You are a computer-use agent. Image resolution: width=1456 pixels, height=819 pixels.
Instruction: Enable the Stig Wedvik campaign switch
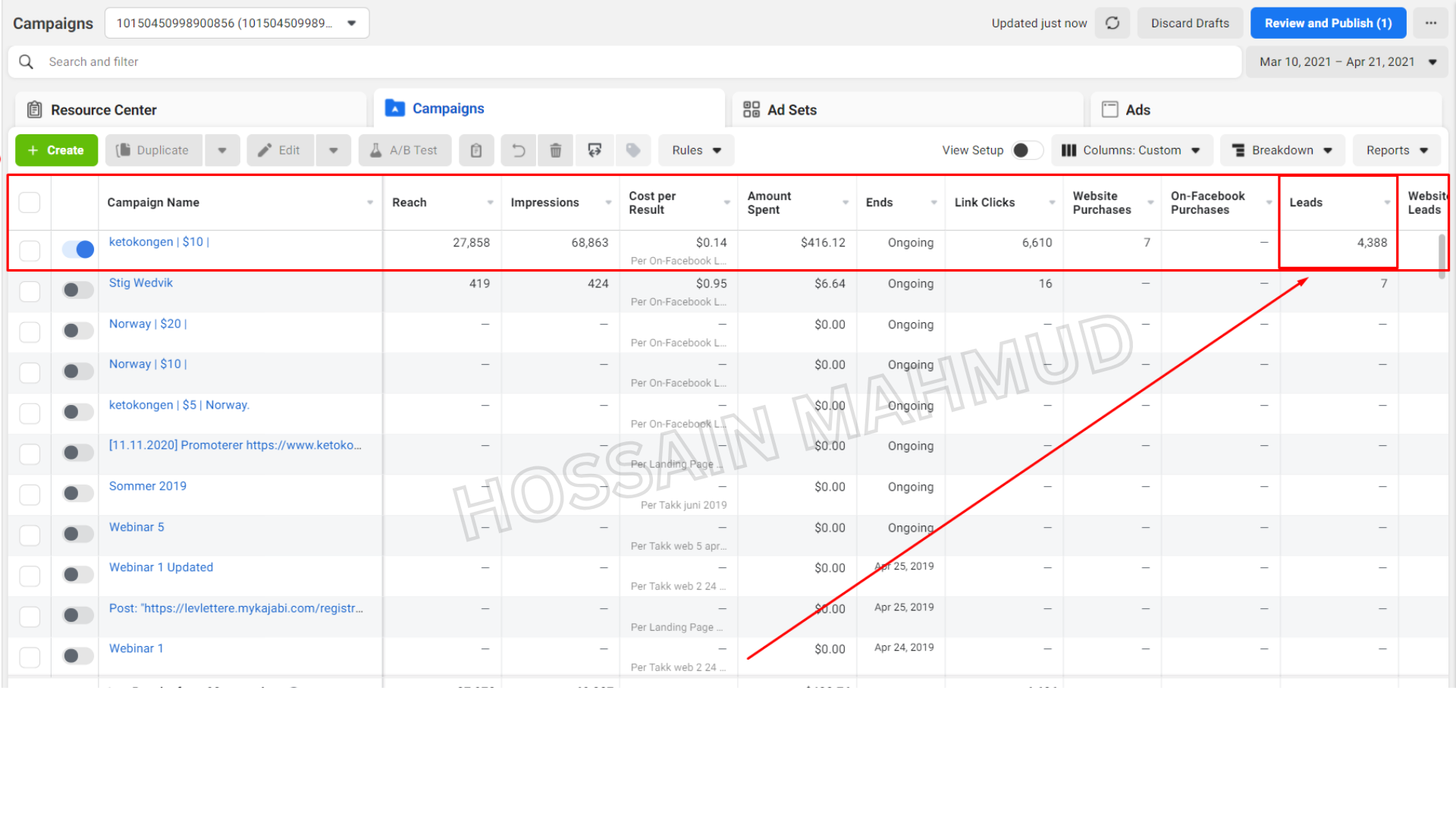[78, 290]
